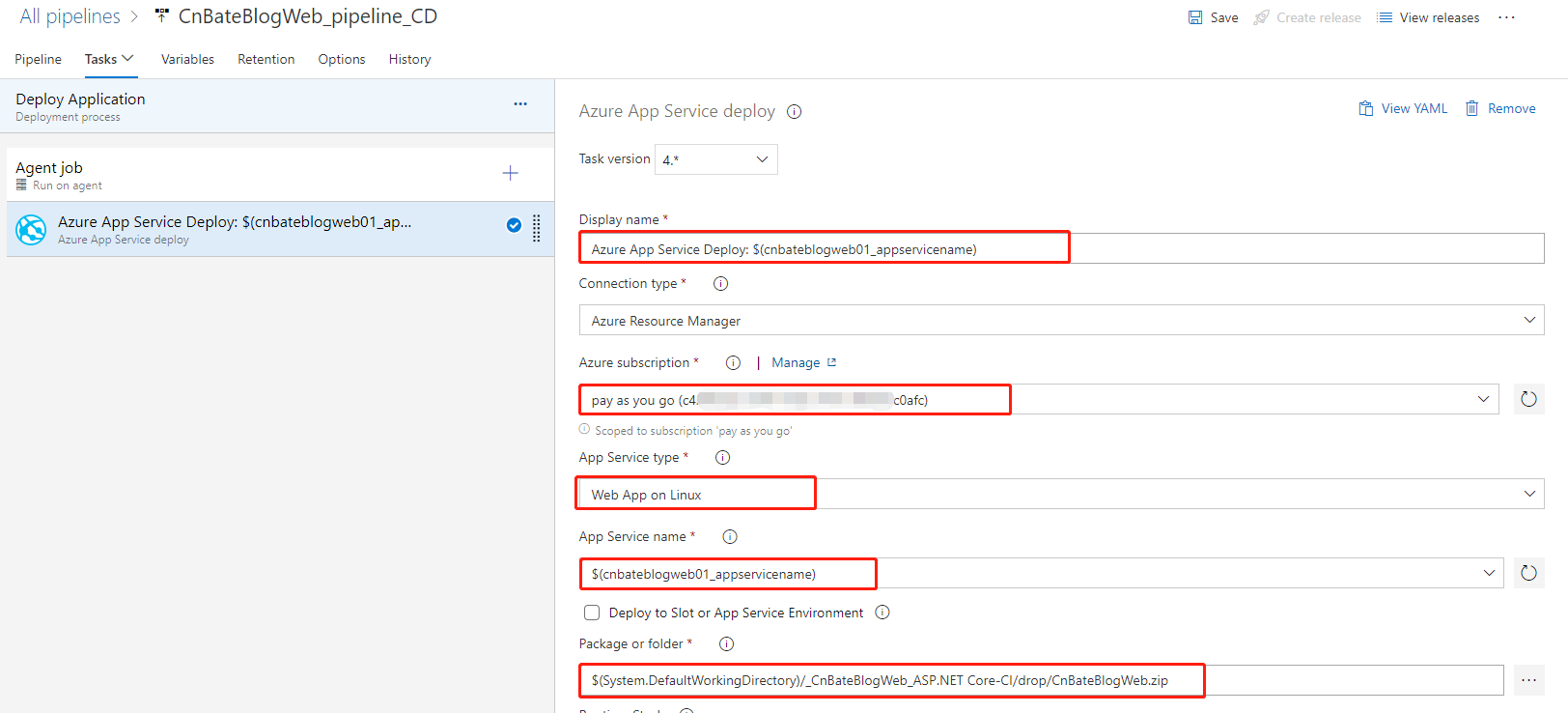The image size is (1568, 713).
Task: Click the Run on agent server icon
Action: tap(21, 185)
